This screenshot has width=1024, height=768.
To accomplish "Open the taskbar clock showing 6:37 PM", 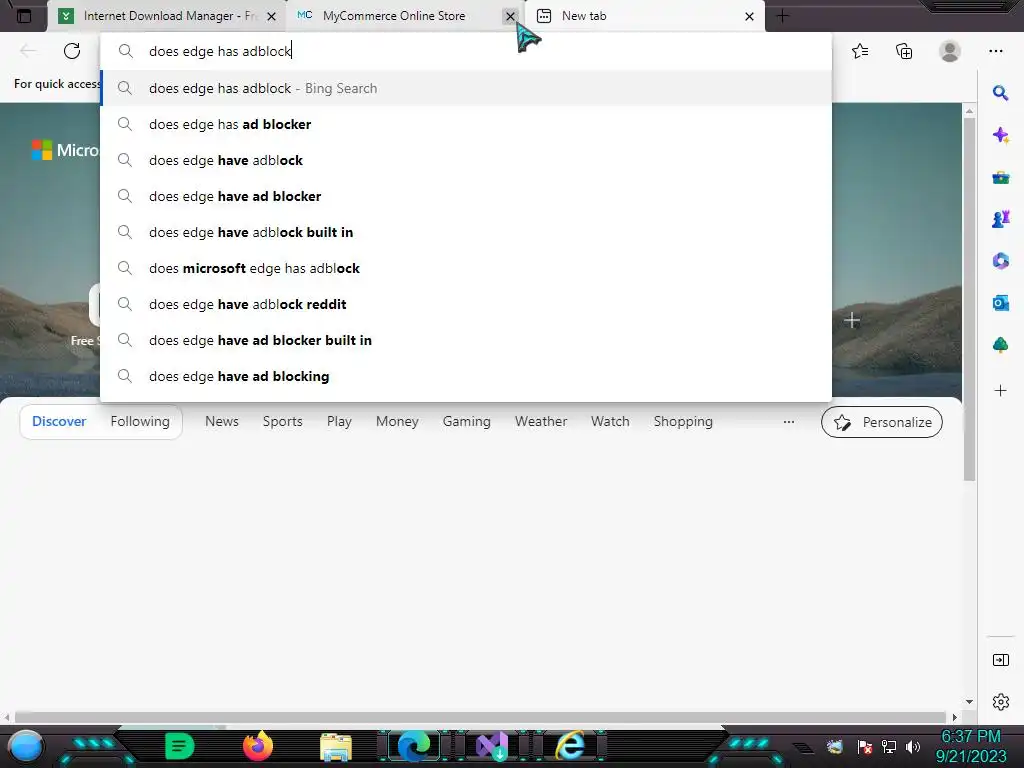I will click(x=971, y=746).
